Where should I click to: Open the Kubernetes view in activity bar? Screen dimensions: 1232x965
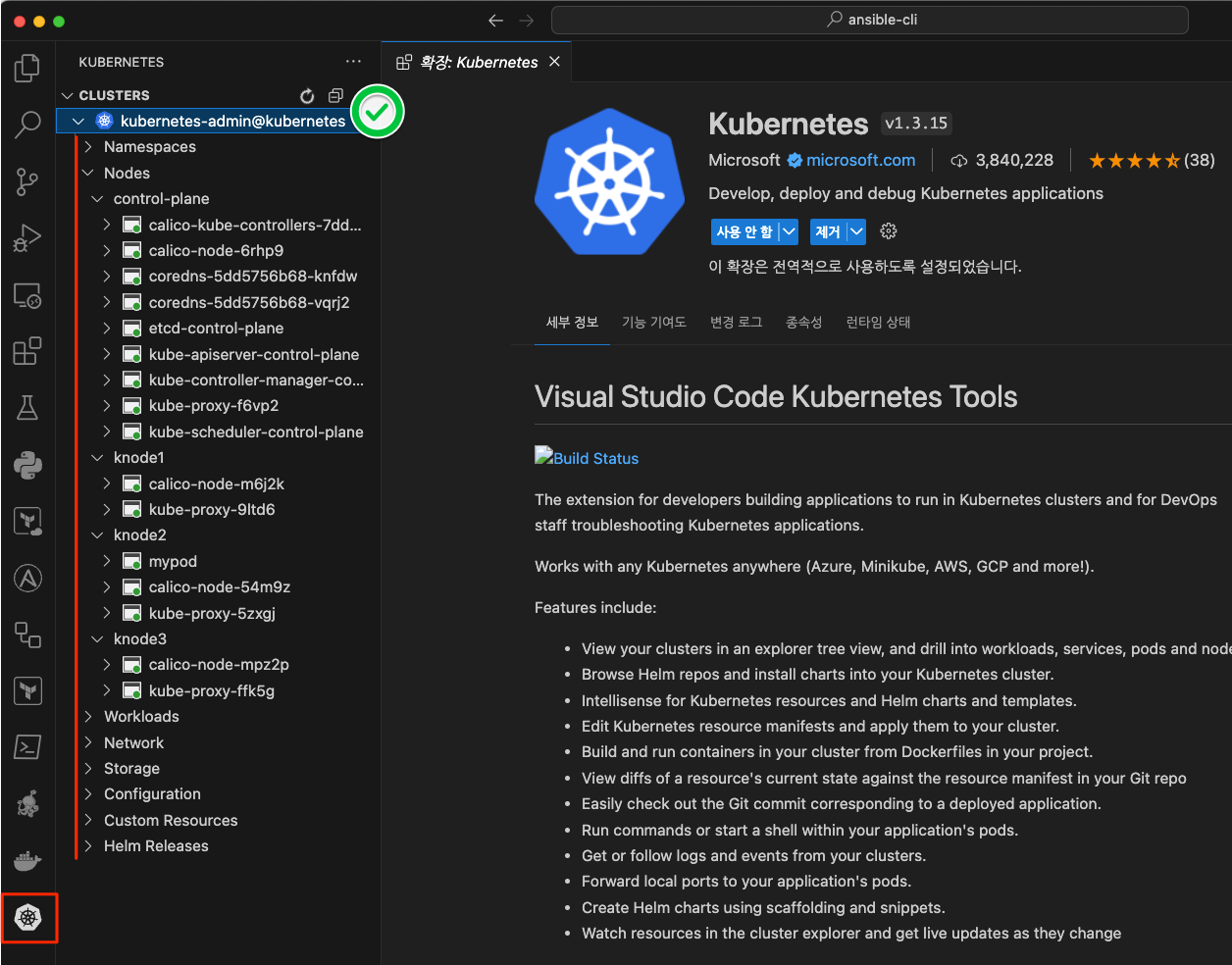[28, 918]
